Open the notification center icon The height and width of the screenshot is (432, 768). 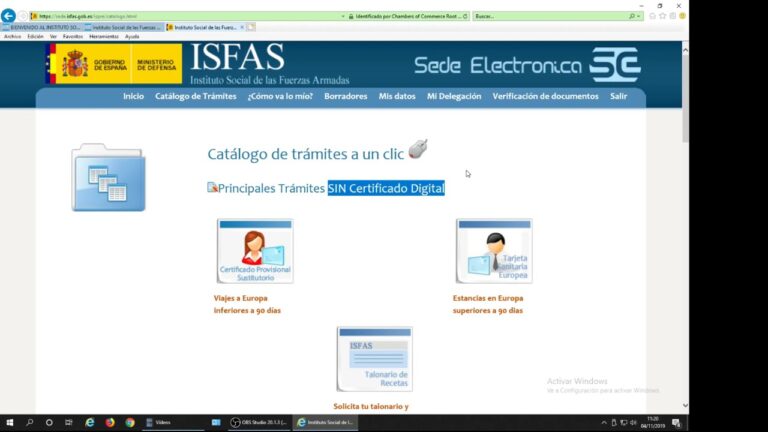(676, 423)
